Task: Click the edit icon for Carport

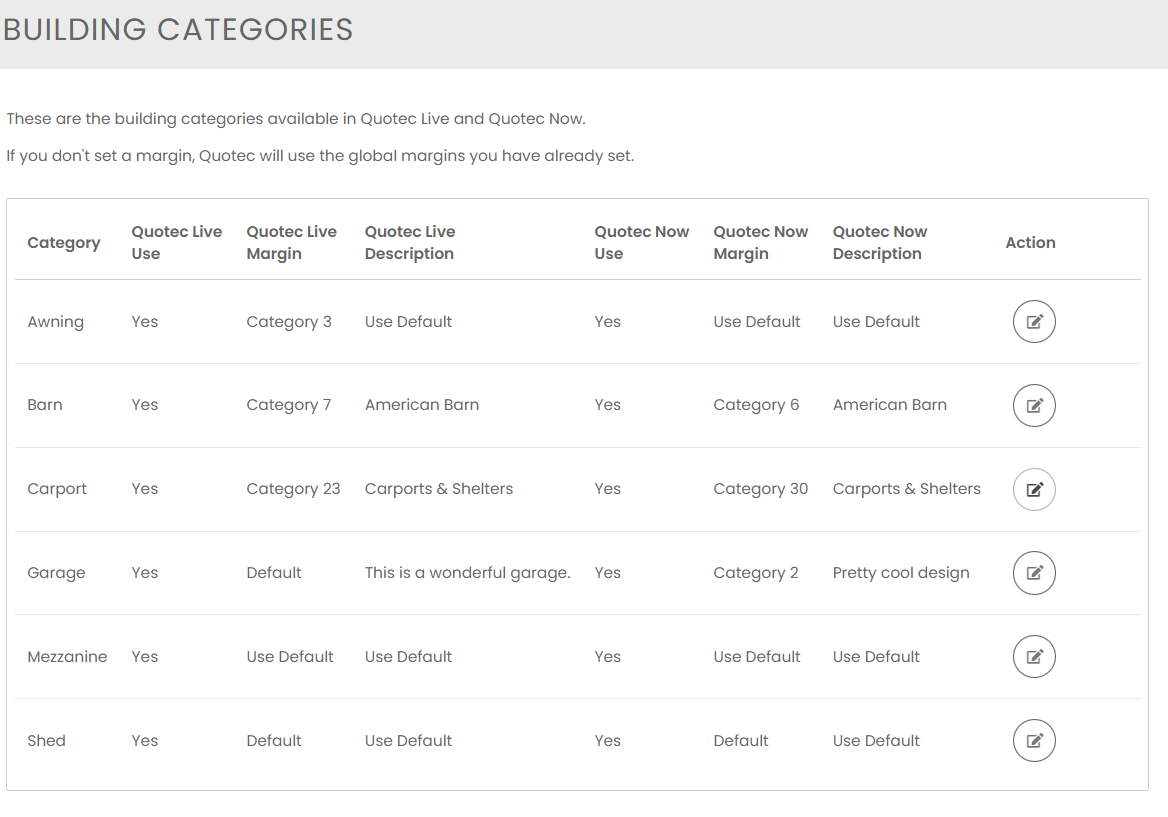Action: (1034, 489)
